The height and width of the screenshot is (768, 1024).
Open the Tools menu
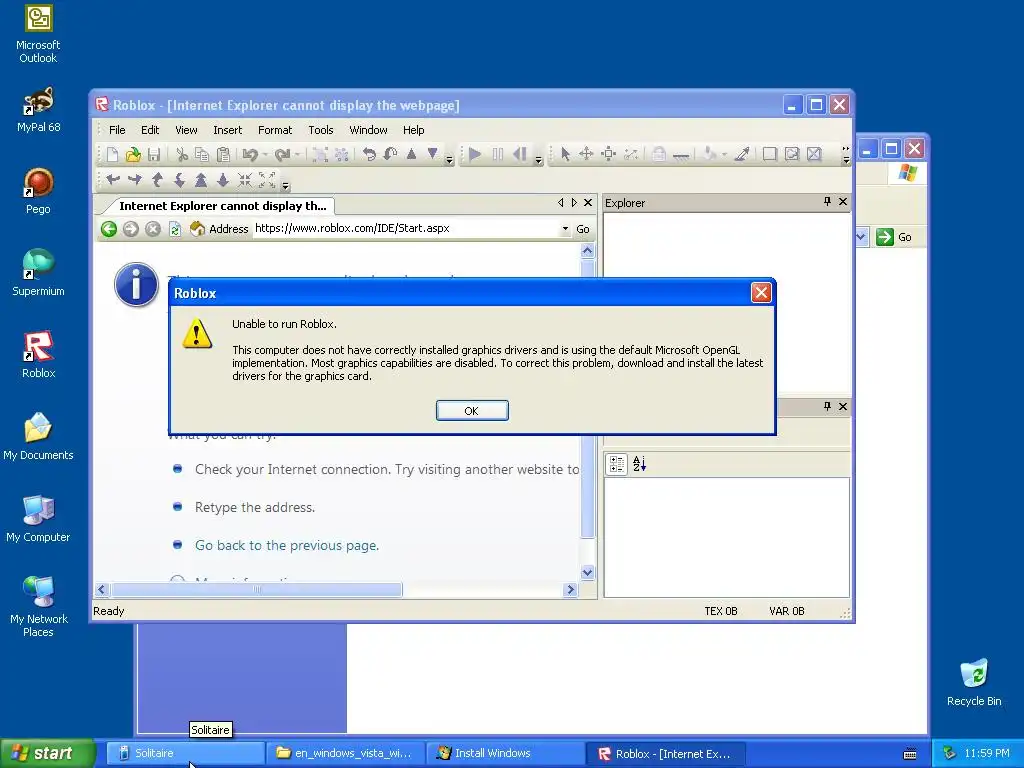[x=321, y=130]
